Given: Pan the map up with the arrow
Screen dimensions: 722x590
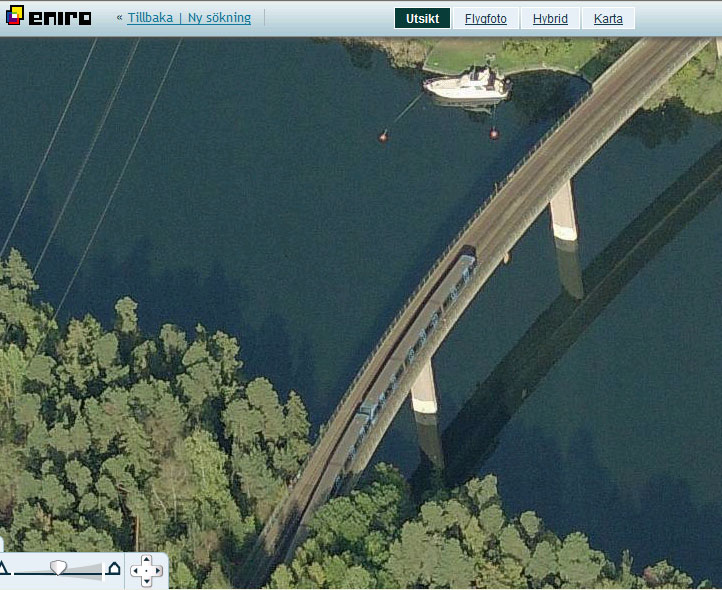Looking at the screenshot, I should (x=146, y=560).
